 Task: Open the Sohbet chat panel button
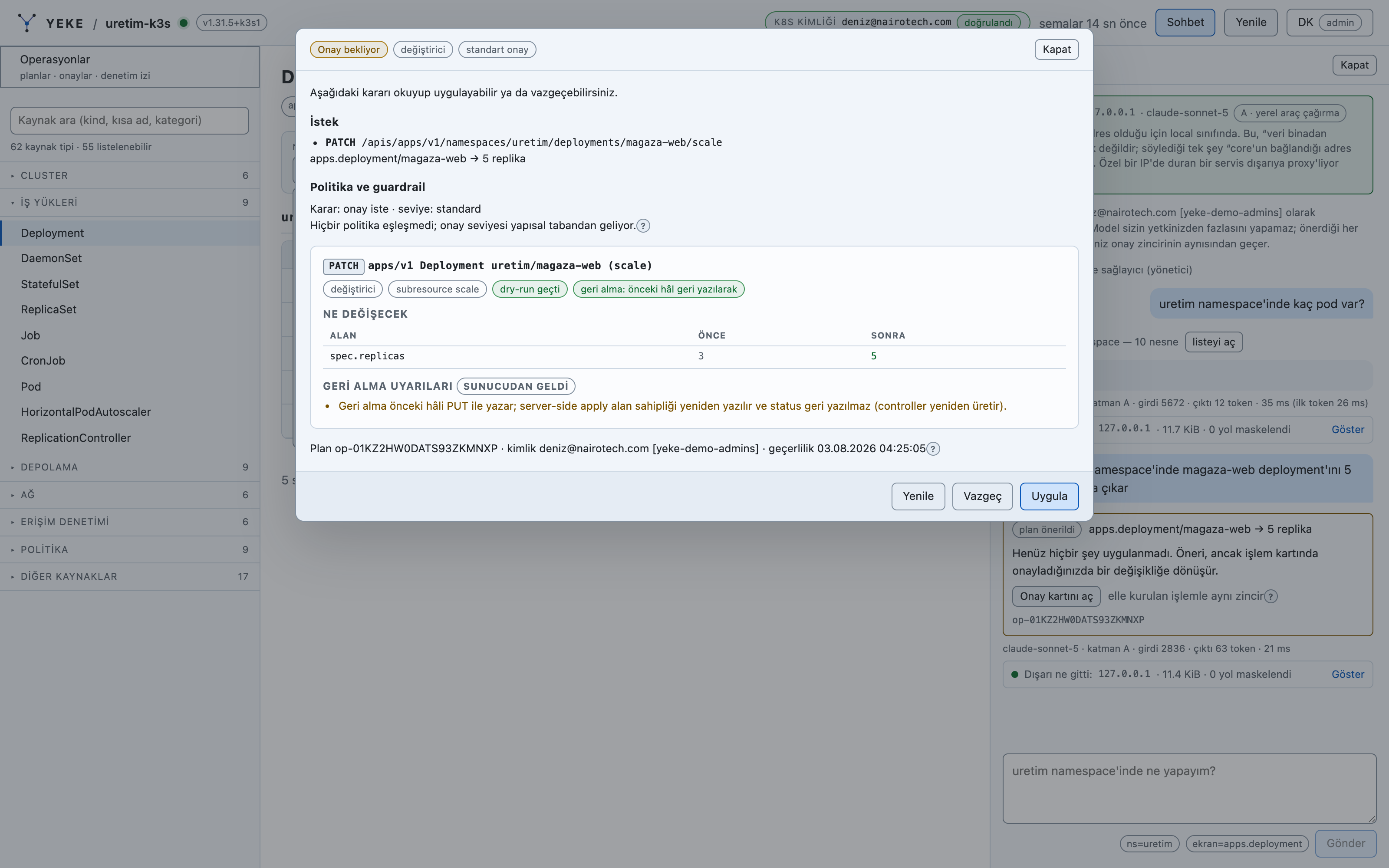point(1185,23)
